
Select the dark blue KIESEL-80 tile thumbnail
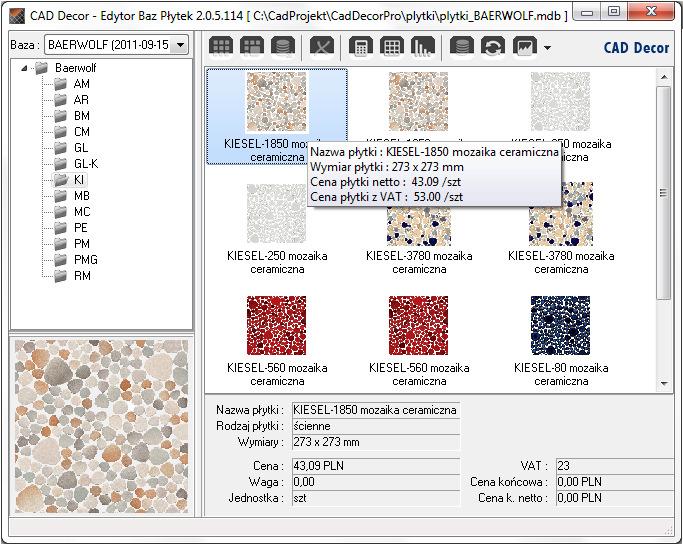pos(561,325)
